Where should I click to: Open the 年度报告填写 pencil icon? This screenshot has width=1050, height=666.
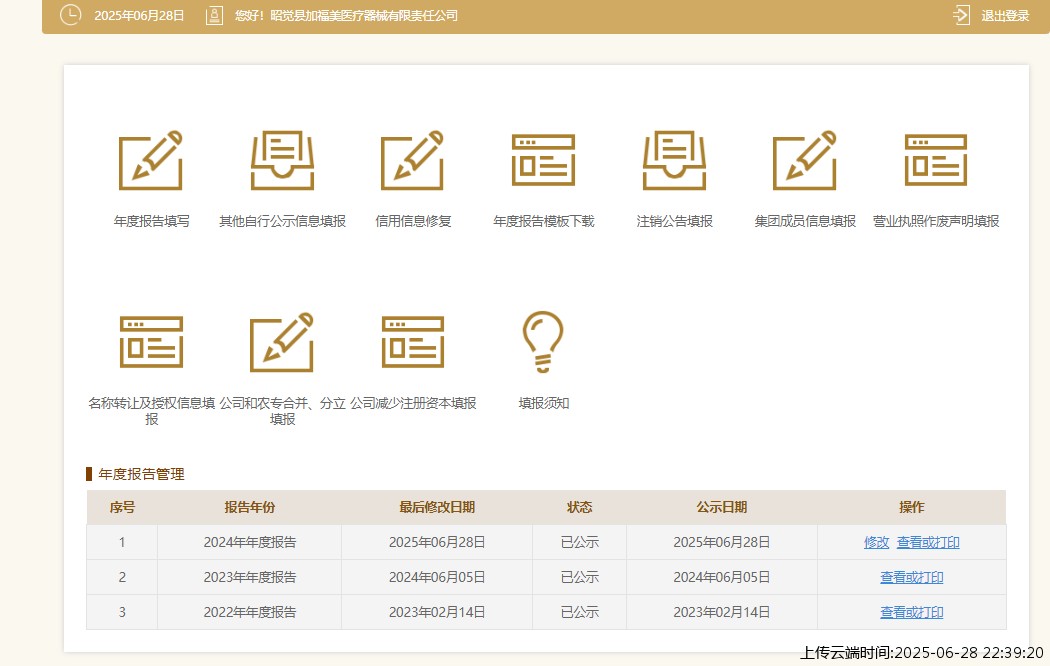151,161
